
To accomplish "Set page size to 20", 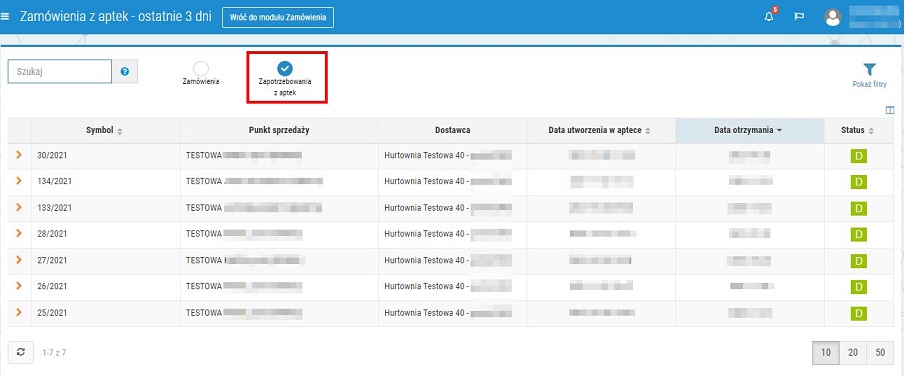I will pos(853,353).
